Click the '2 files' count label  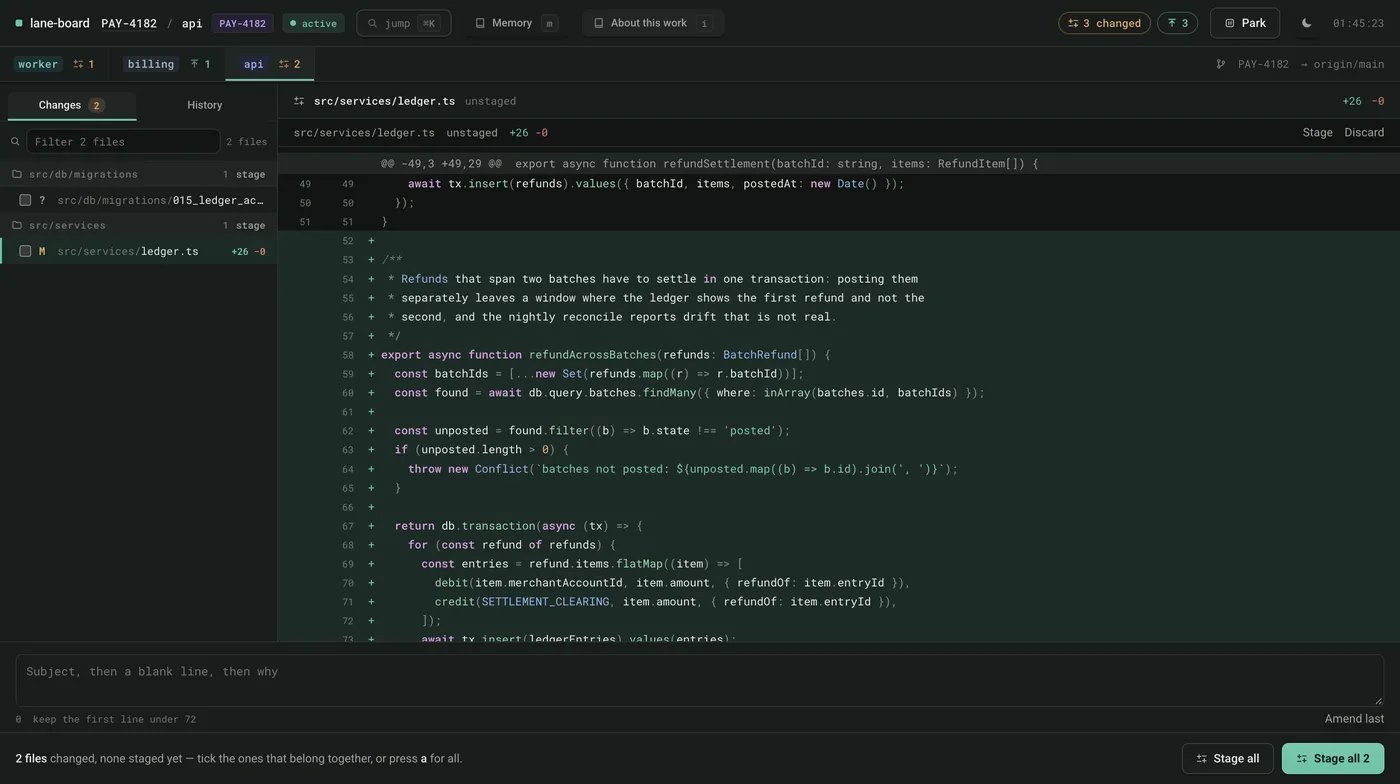246,142
